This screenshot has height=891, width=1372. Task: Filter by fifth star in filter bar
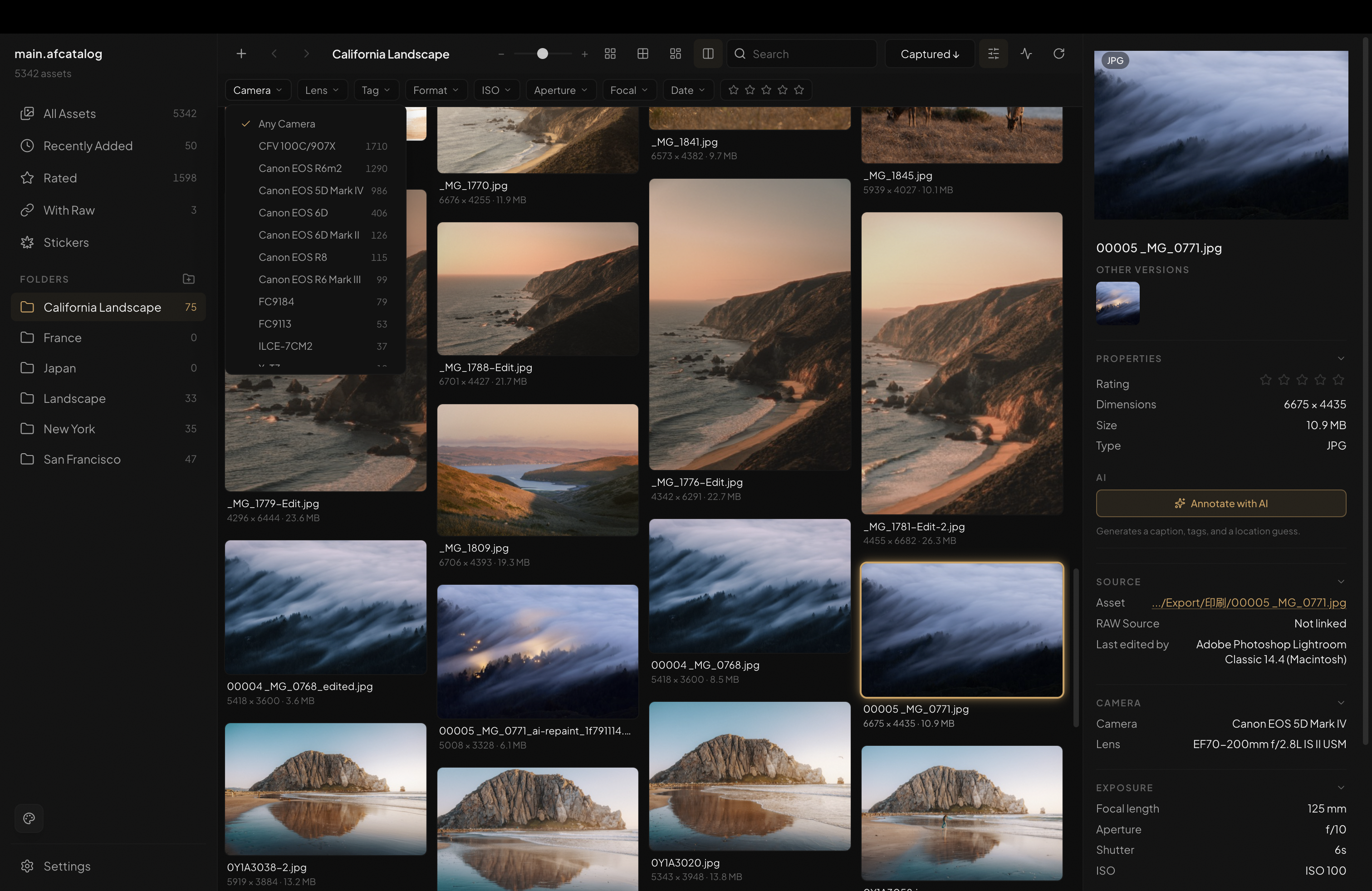click(799, 90)
